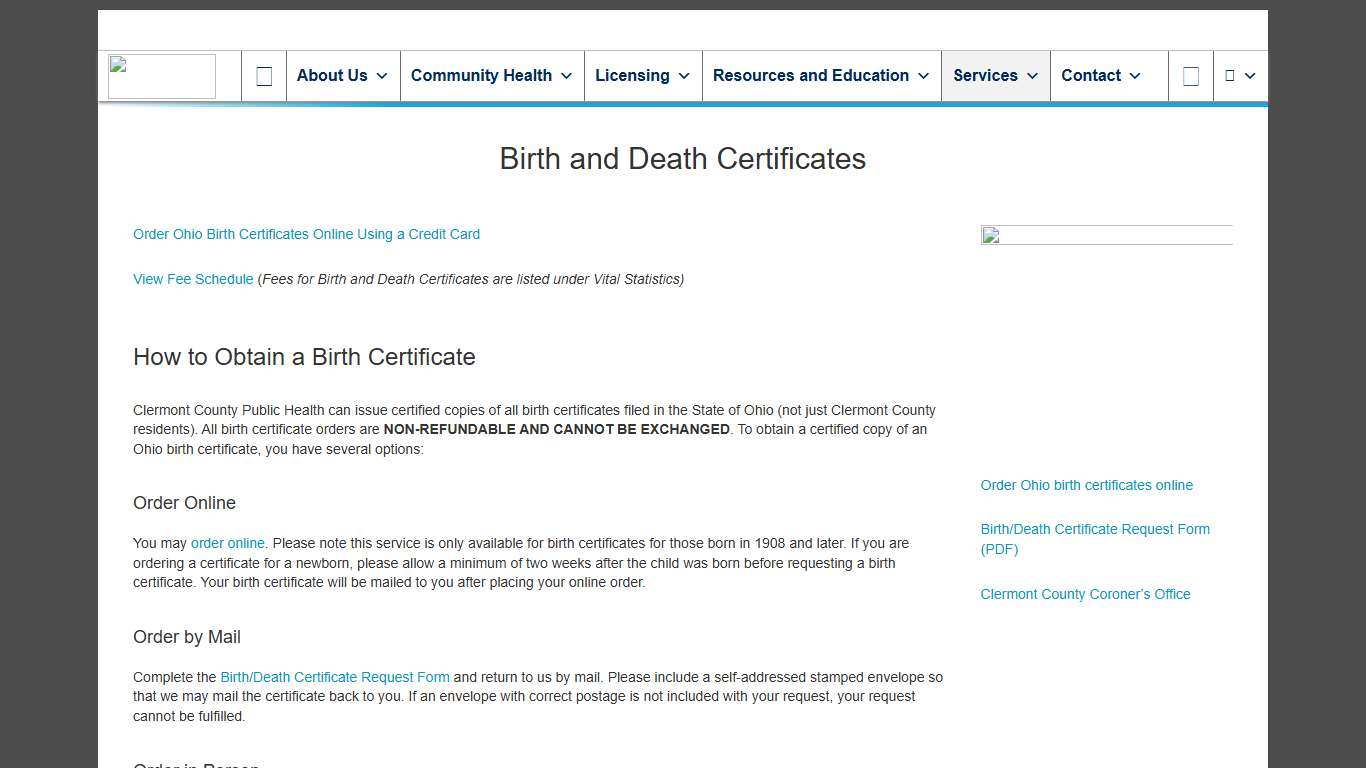The width and height of the screenshot is (1366, 768).
Task: Click the View Fee Schedule link
Action: (x=193, y=279)
